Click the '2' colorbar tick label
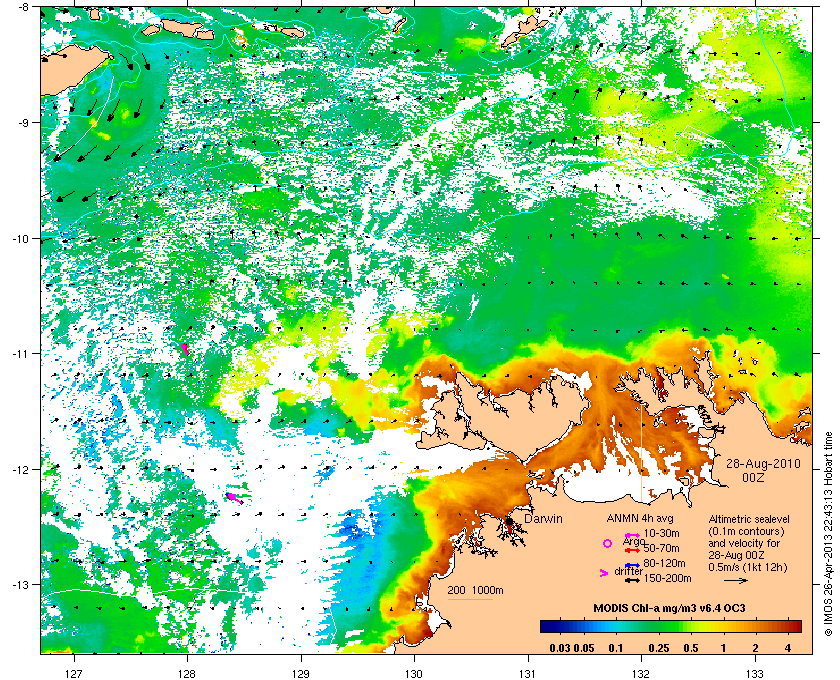 point(755,648)
